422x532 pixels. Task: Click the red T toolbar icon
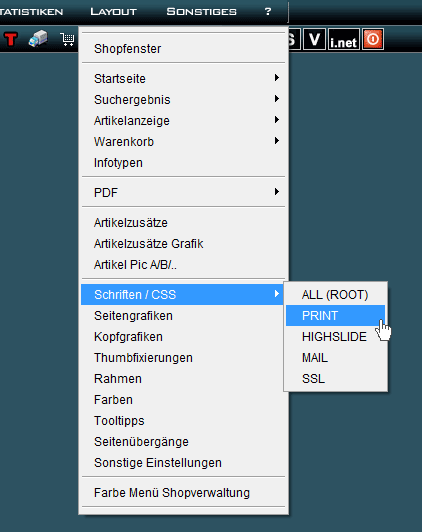(11, 39)
